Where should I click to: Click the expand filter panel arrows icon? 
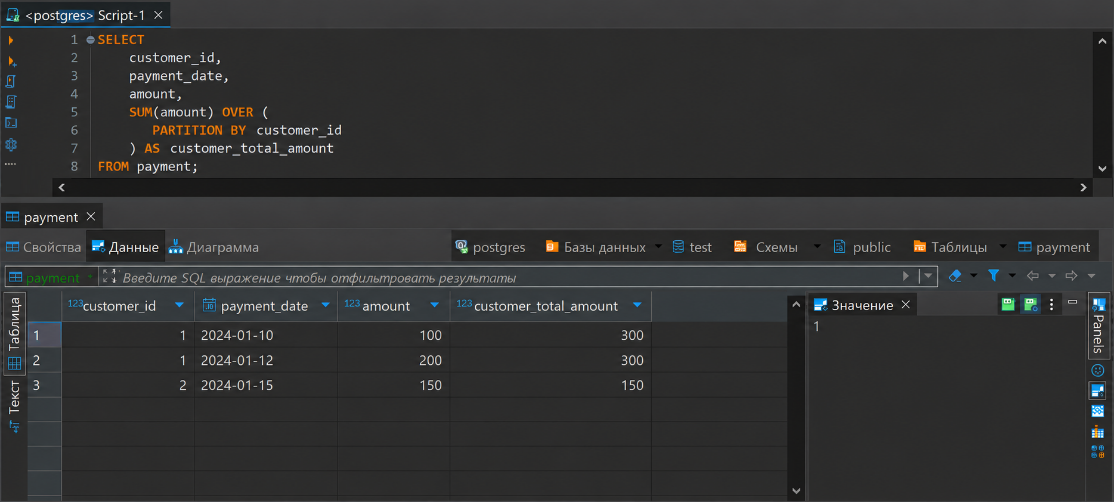point(107,276)
